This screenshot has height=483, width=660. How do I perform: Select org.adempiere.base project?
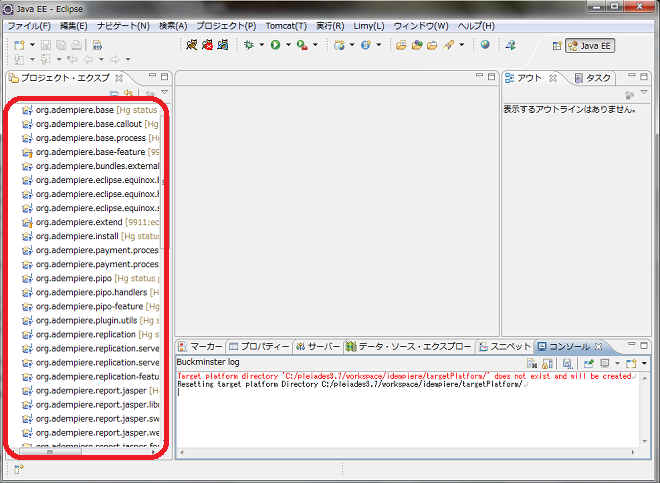click(x=90, y=110)
